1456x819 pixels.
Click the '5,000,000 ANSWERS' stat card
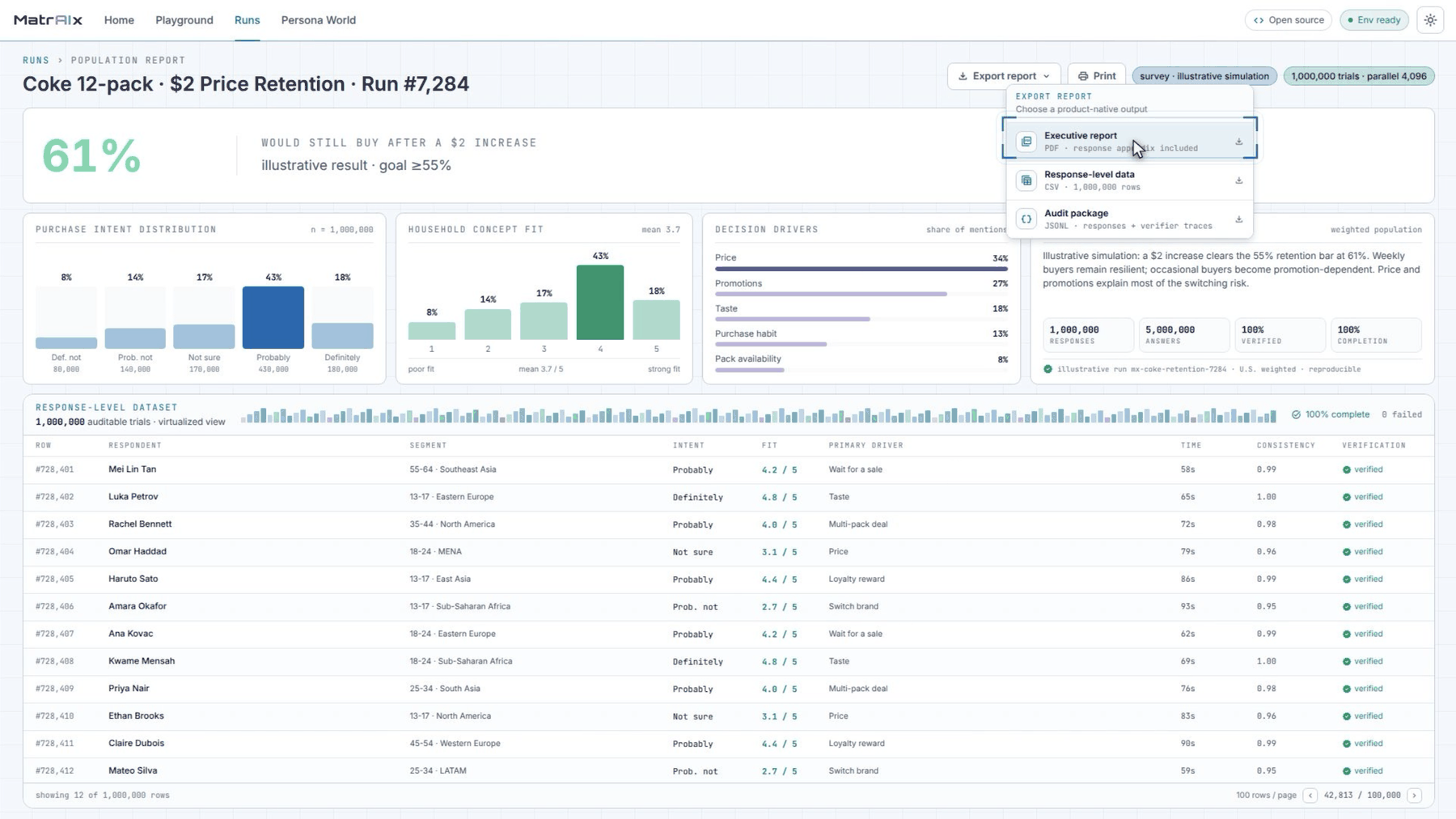[1184, 334]
